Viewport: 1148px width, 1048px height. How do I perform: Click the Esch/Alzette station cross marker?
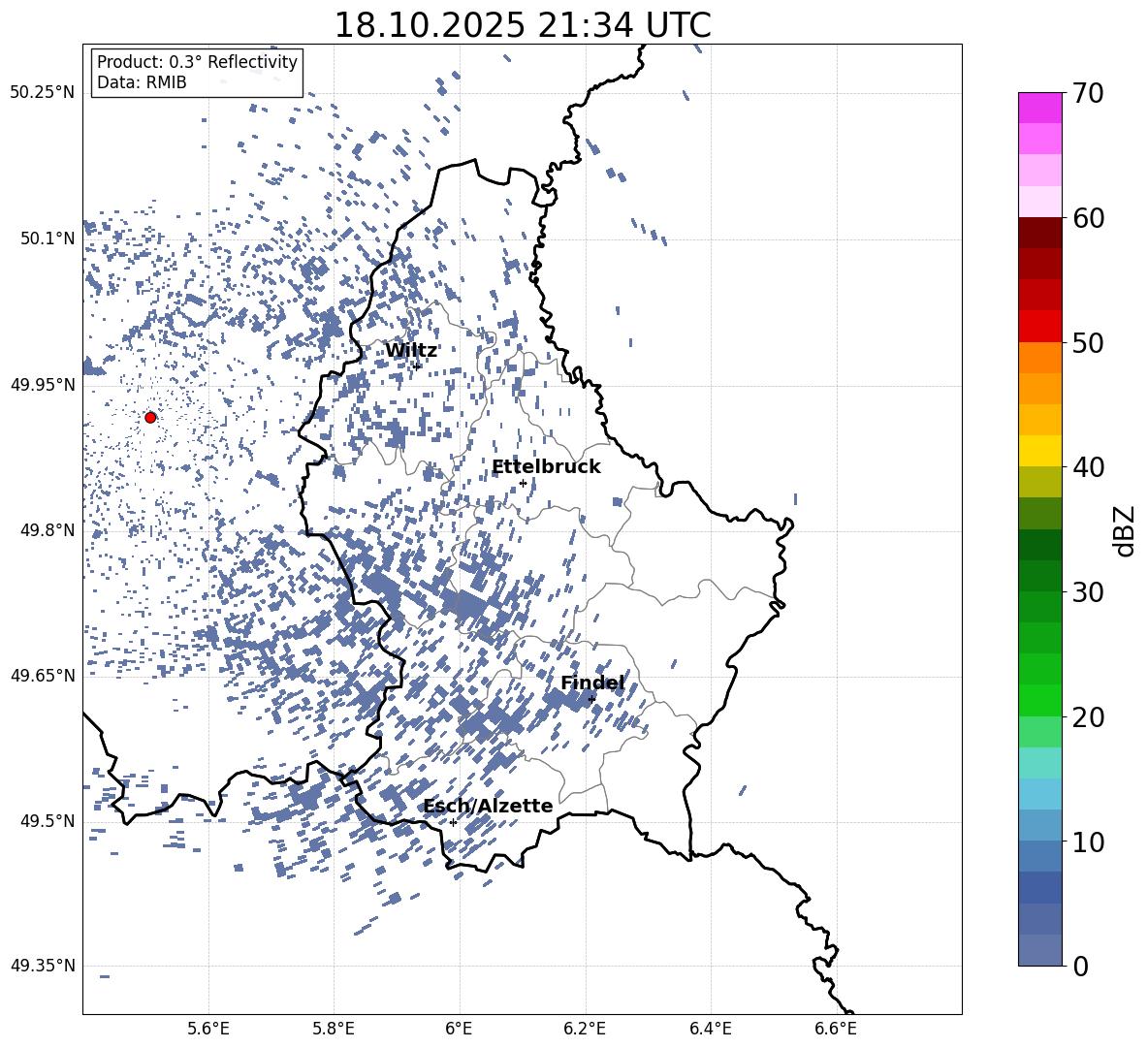pos(453,822)
